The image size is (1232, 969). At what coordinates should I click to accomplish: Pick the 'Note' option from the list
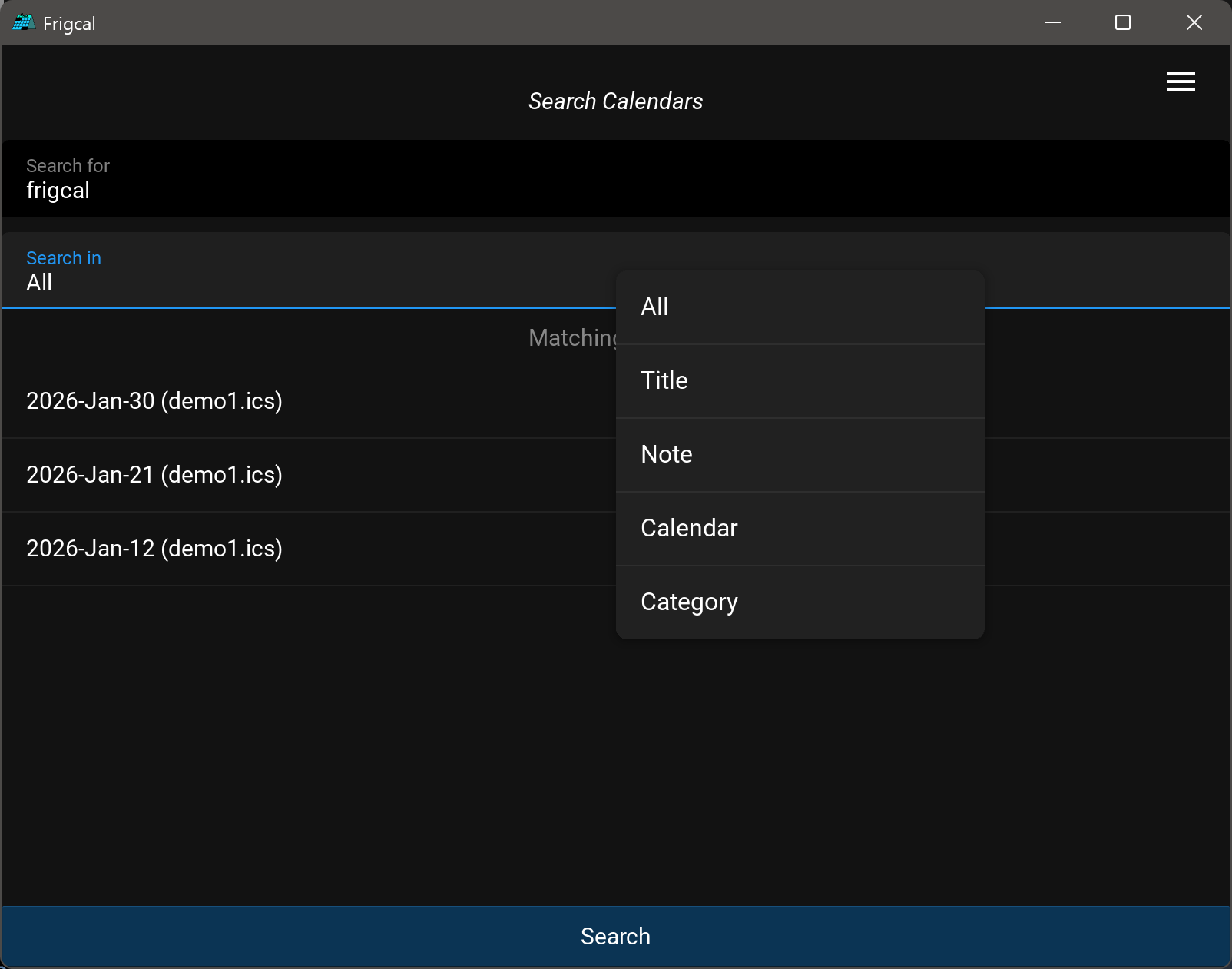click(800, 455)
